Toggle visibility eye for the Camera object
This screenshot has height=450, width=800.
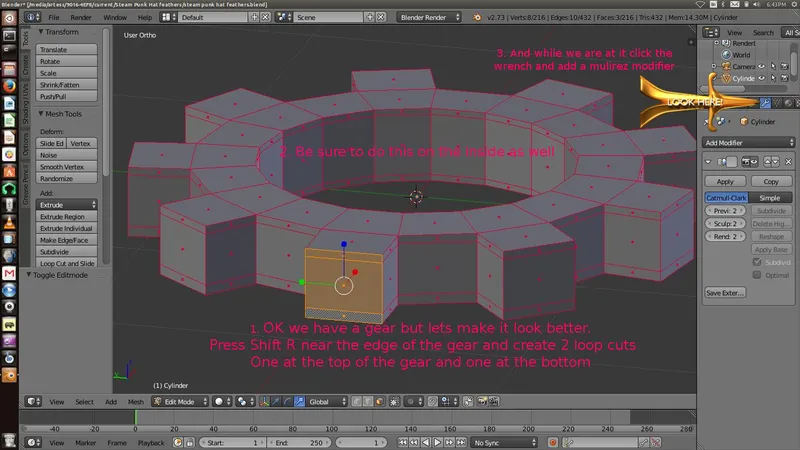[x=763, y=65]
